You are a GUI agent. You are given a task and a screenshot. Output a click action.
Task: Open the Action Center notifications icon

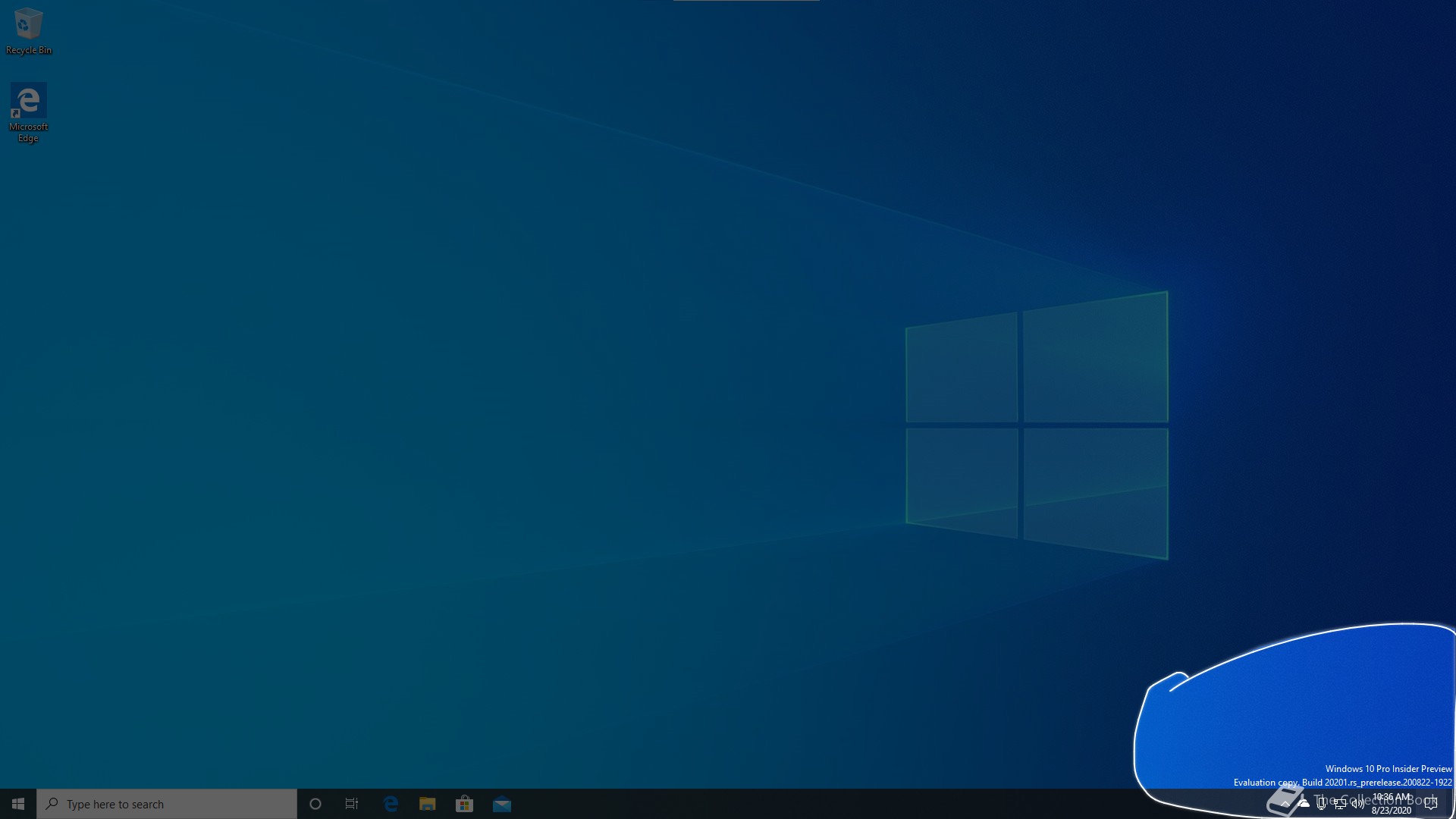point(1431,804)
